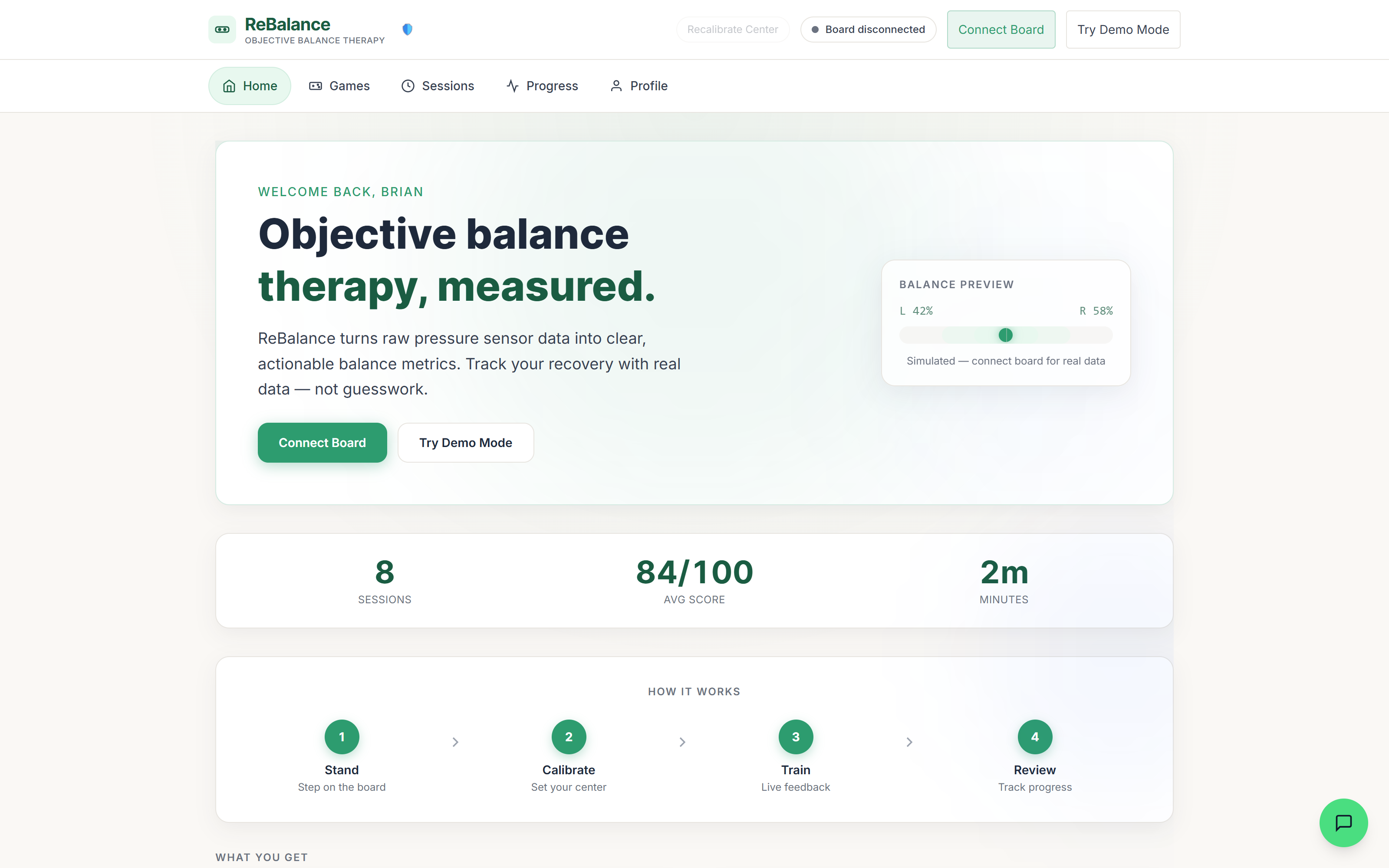Click the 'Set your center' text
Viewport: 1389px width, 868px height.
click(x=569, y=787)
